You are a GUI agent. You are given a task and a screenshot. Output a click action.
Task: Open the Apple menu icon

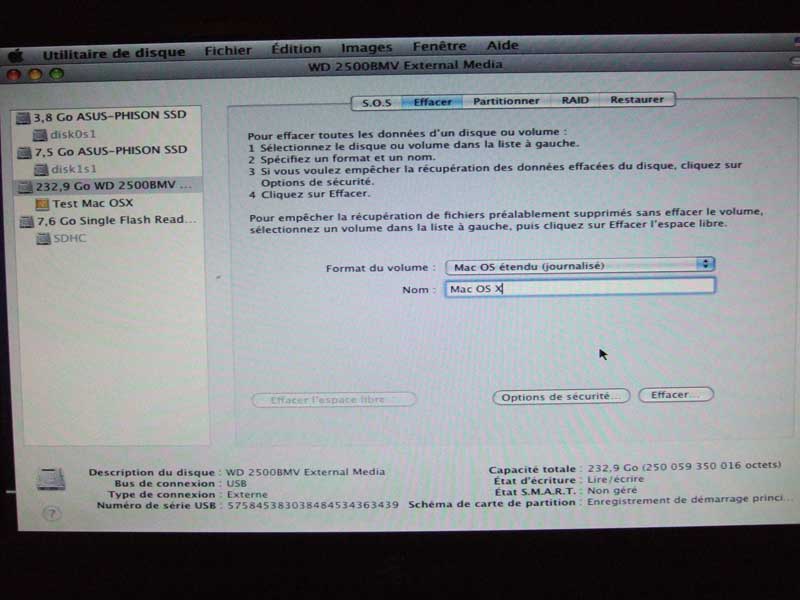tap(16, 56)
